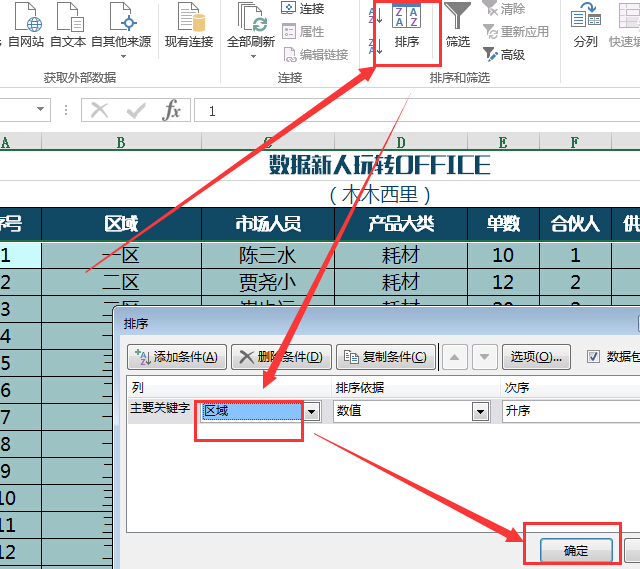
Task: Click the 市场人员 header cell
Action: (268, 224)
